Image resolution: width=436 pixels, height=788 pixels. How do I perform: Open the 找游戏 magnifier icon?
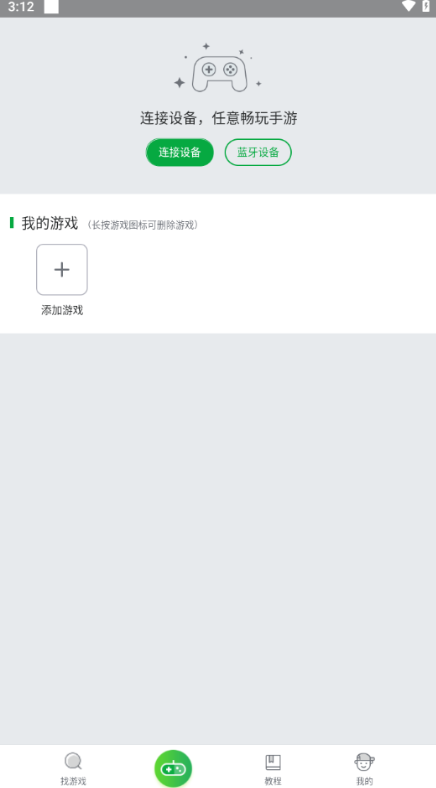point(73,761)
